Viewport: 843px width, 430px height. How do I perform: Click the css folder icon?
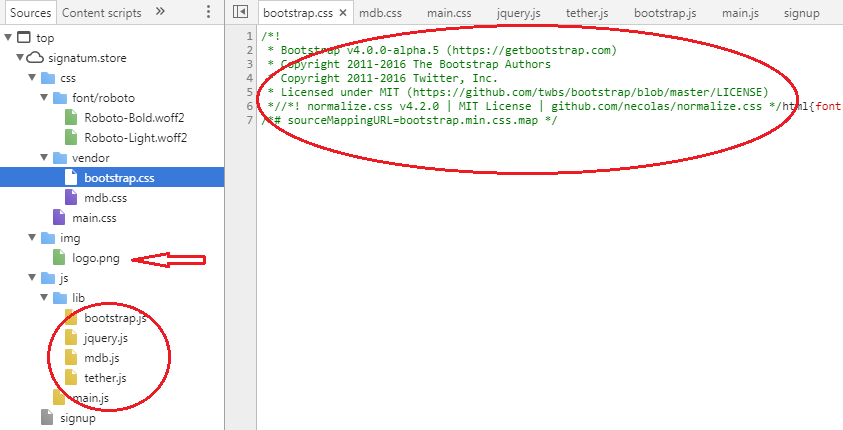(48, 77)
